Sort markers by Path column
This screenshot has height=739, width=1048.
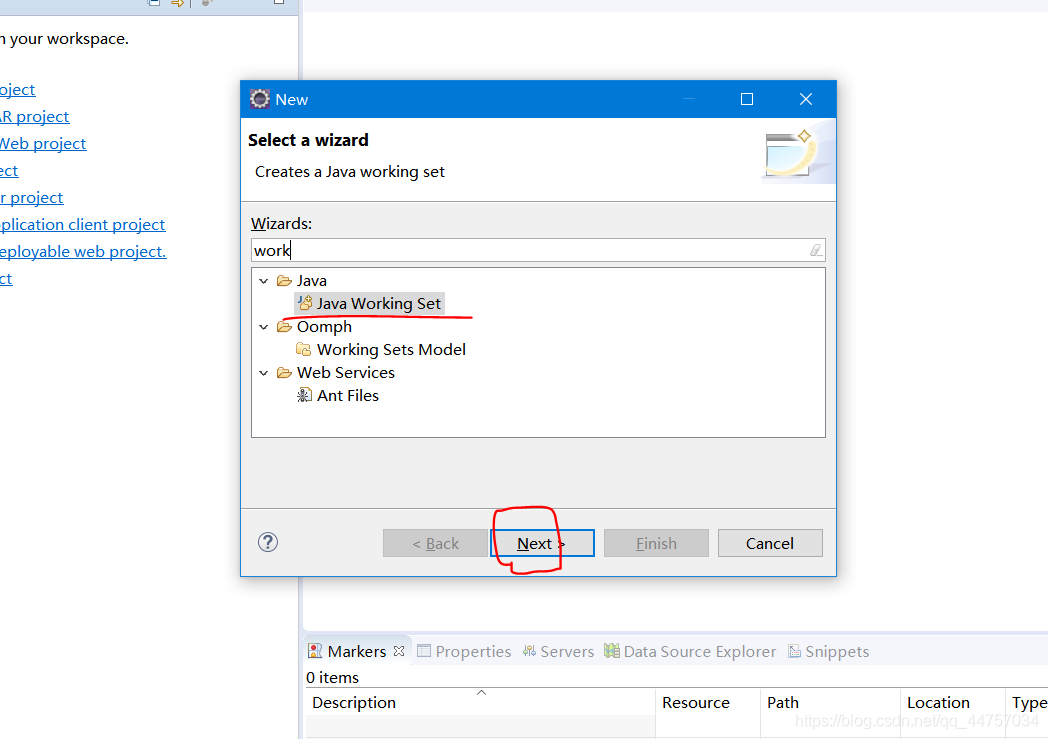click(830, 702)
